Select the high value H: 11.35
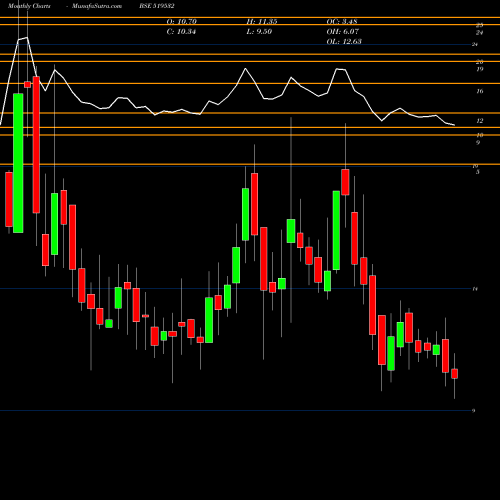 [x=262, y=22]
